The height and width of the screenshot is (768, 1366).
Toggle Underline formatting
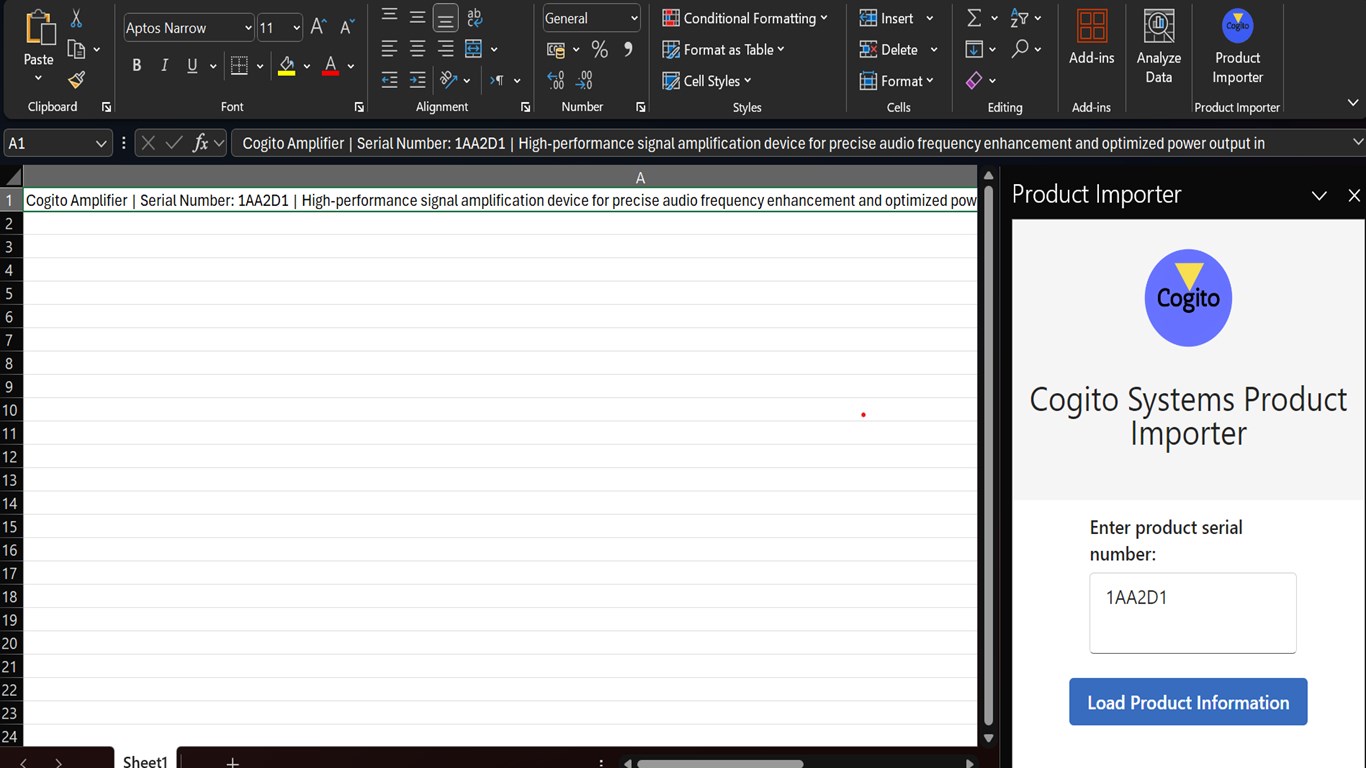tap(192, 66)
